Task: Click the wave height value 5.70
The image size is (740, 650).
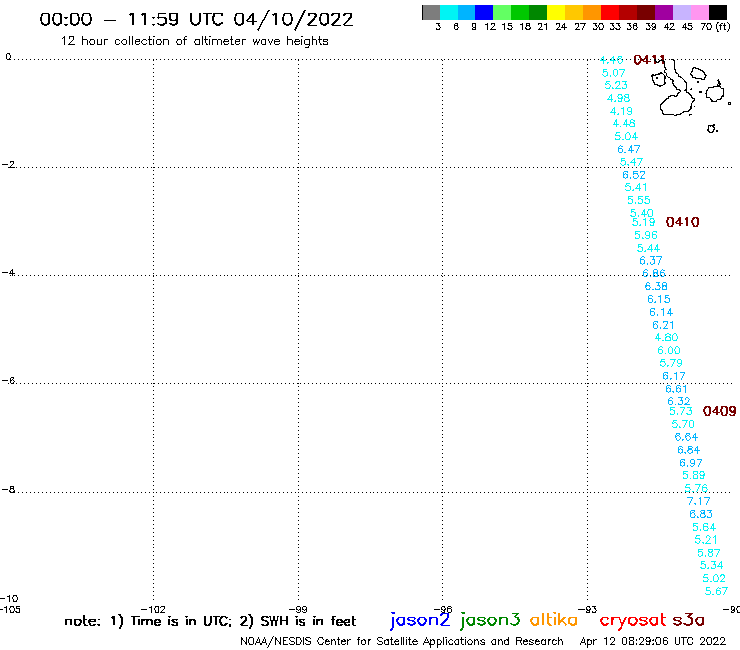Action: pos(683,424)
